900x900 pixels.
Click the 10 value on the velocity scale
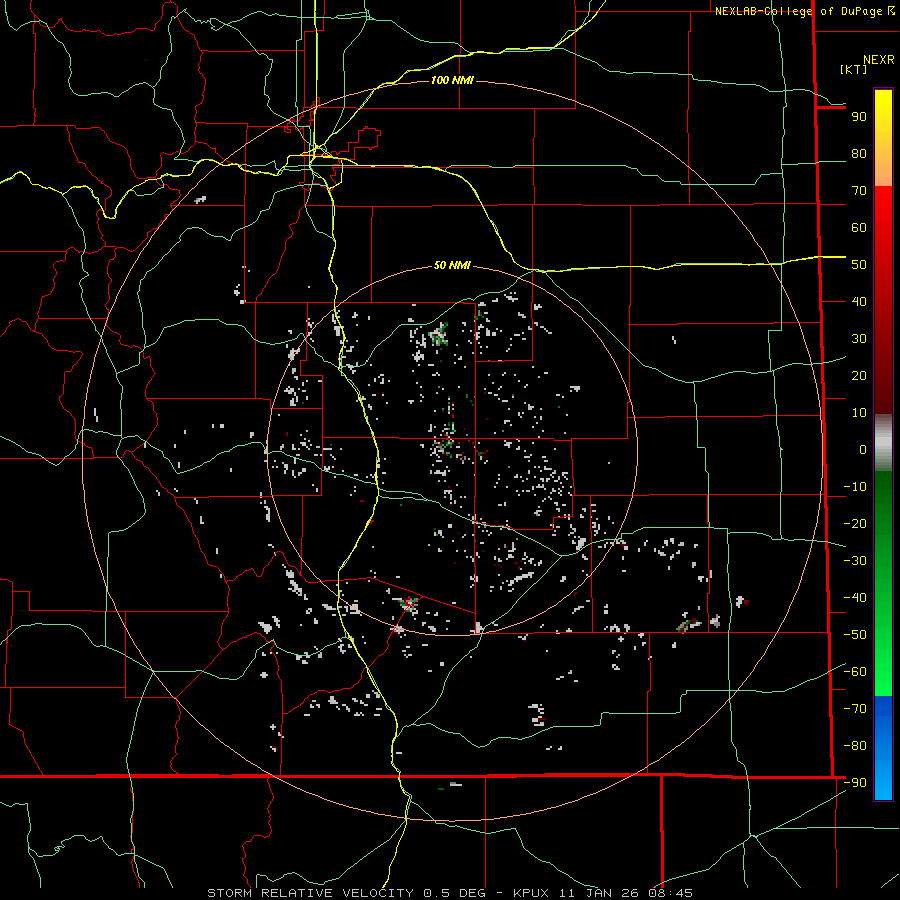click(x=859, y=413)
